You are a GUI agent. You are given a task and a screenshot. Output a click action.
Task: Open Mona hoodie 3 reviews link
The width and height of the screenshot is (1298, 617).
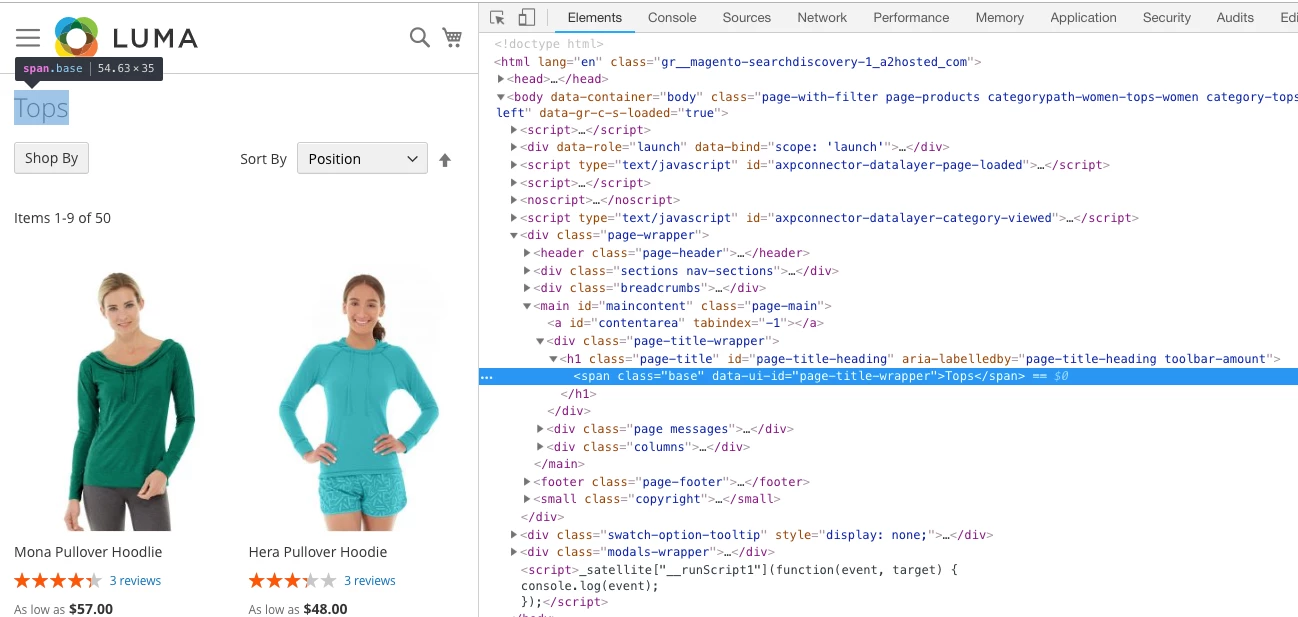click(x=135, y=581)
